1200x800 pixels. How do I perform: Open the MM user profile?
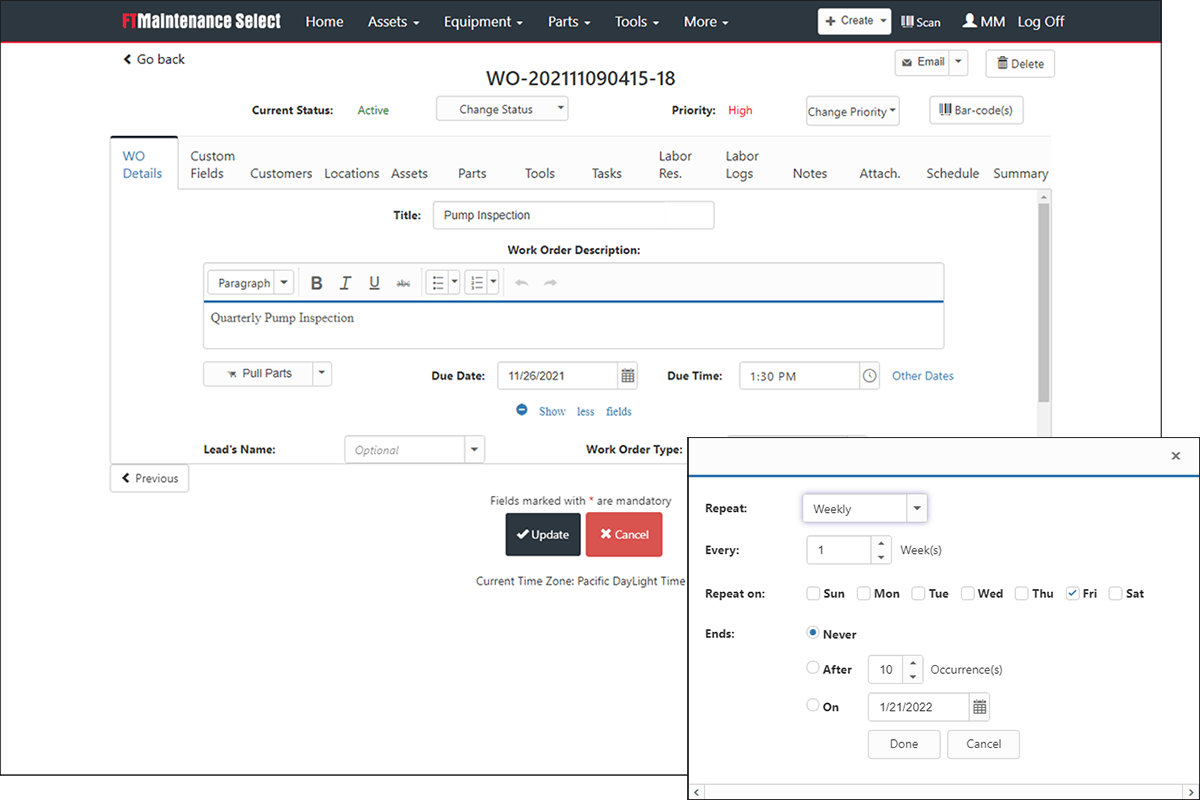(x=984, y=21)
